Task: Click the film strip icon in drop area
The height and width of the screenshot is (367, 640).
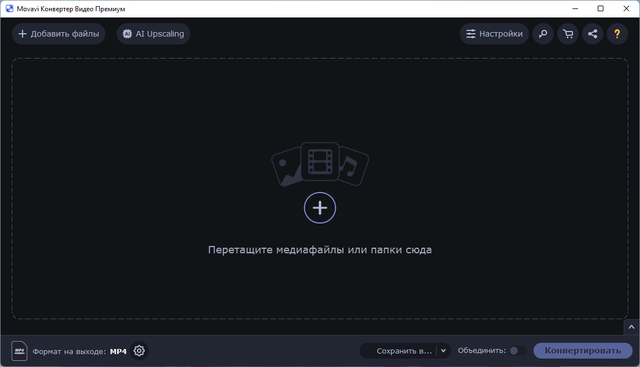Action: tap(320, 161)
